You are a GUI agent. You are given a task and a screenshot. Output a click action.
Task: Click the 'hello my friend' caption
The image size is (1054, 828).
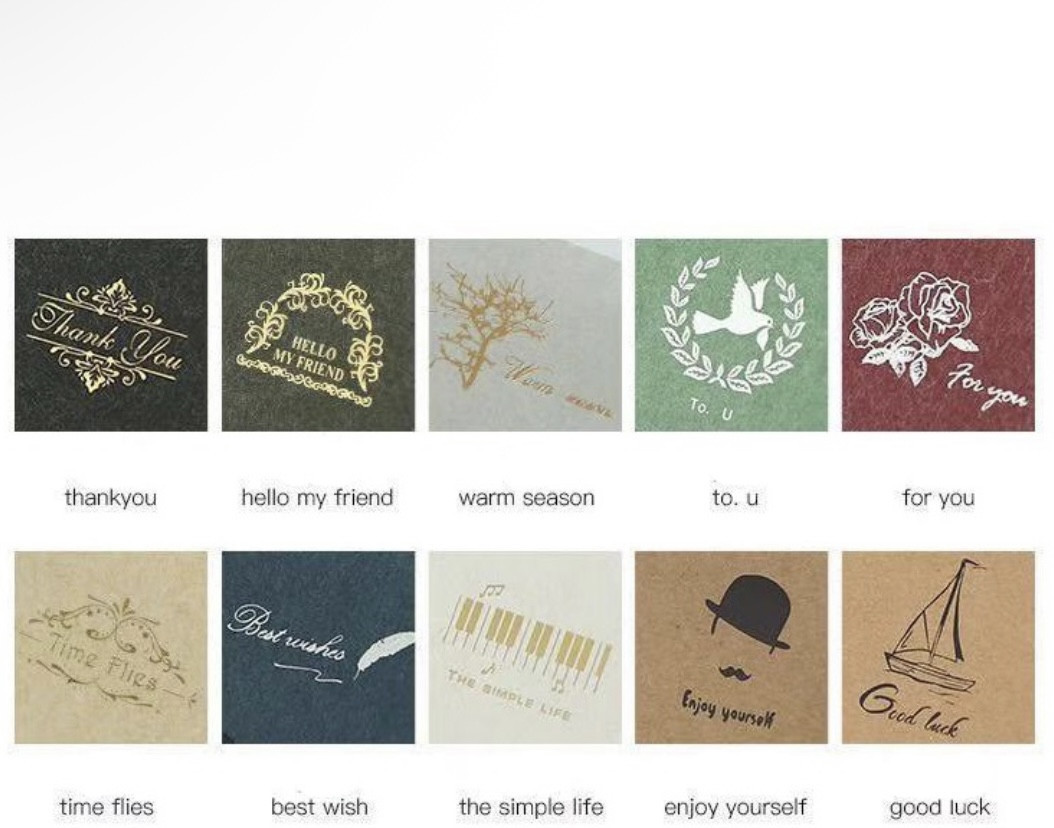tap(317, 498)
